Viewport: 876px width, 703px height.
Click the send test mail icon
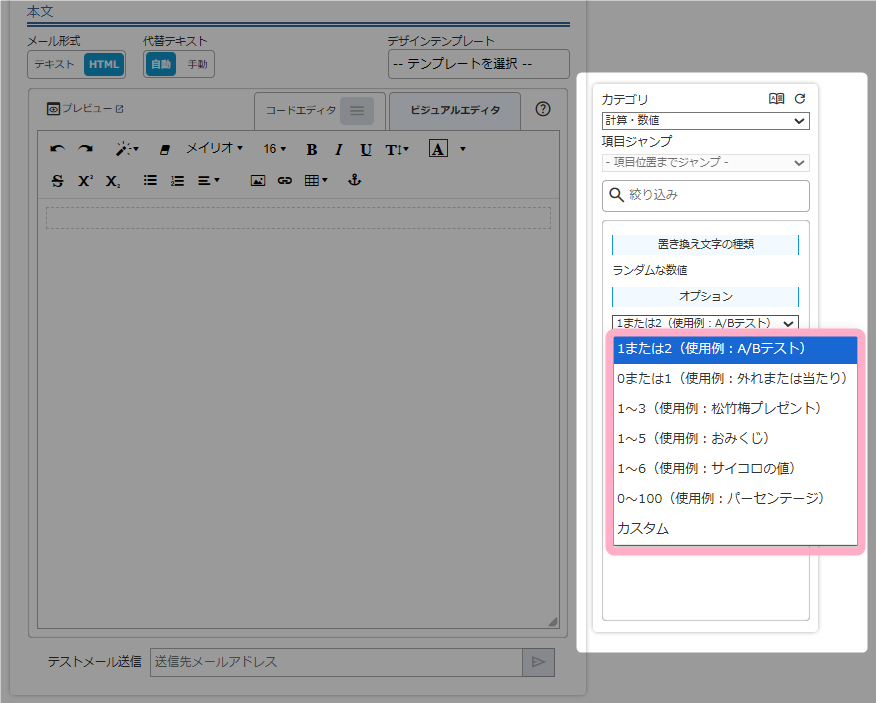pos(539,662)
